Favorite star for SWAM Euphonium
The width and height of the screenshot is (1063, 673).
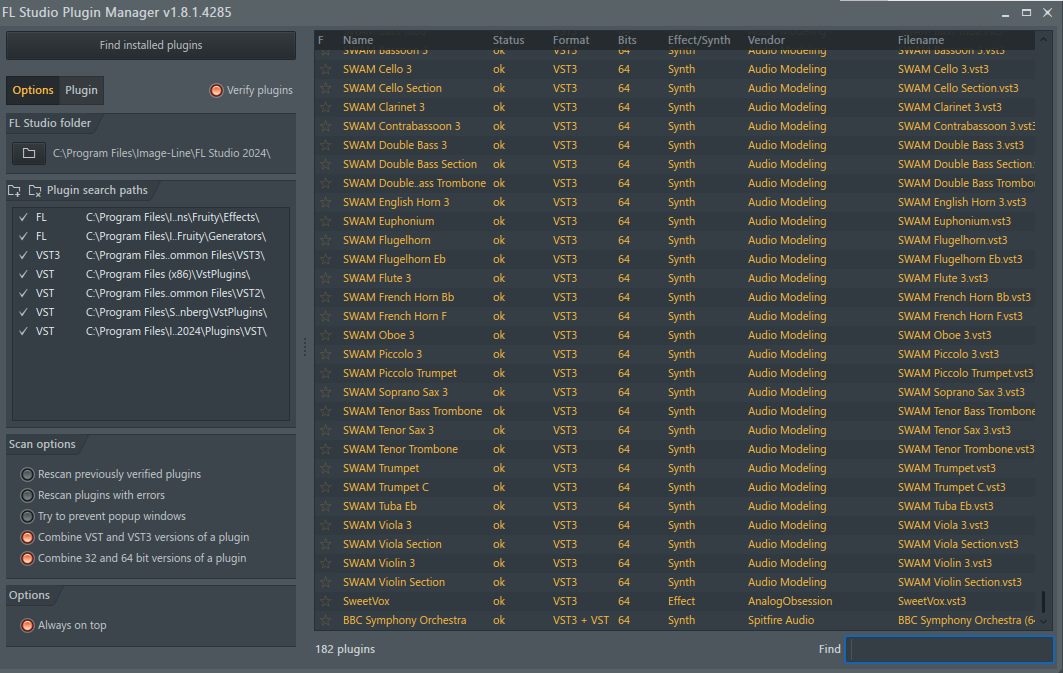tap(326, 221)
